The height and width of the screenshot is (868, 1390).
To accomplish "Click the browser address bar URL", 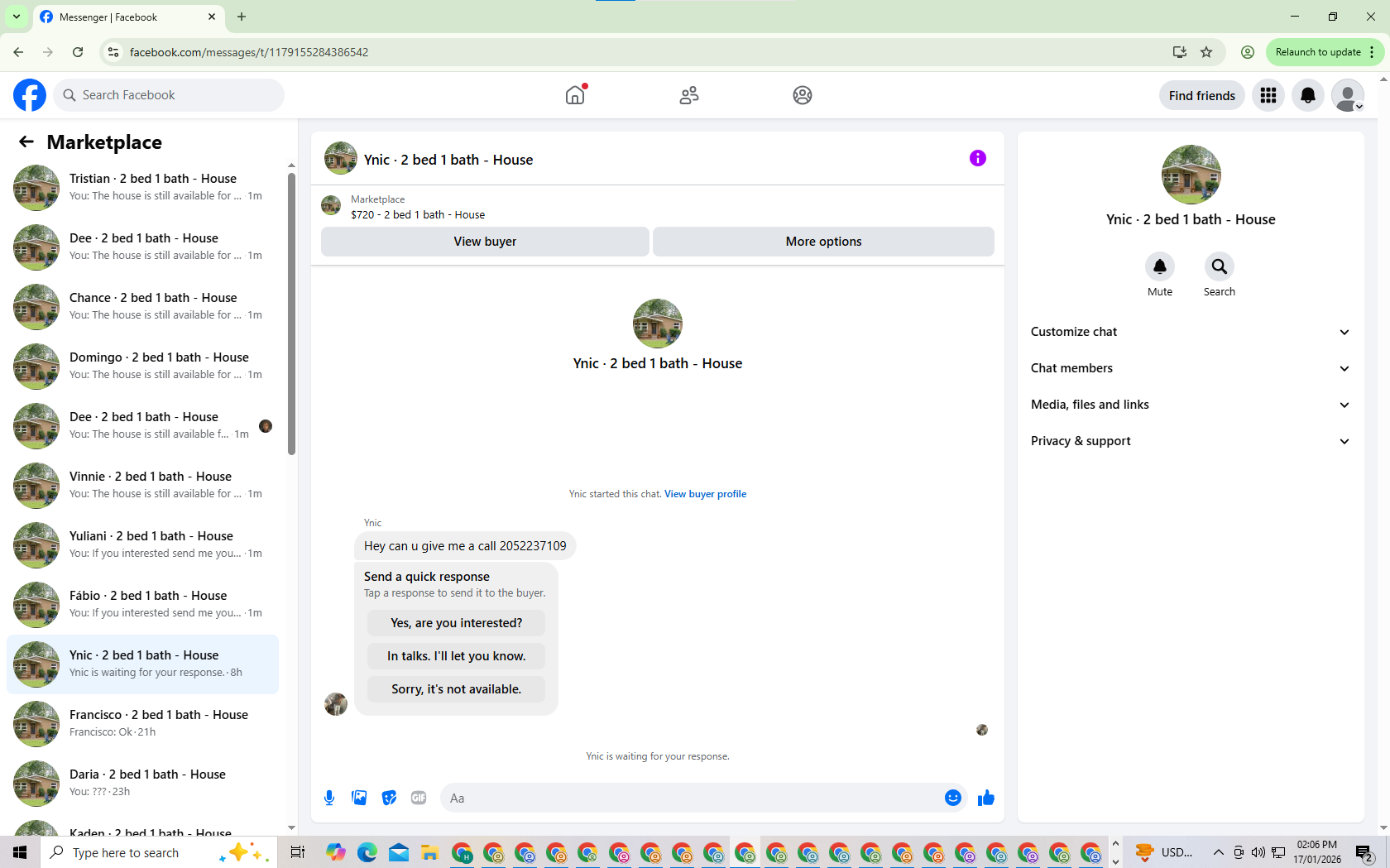I will 249,52.
